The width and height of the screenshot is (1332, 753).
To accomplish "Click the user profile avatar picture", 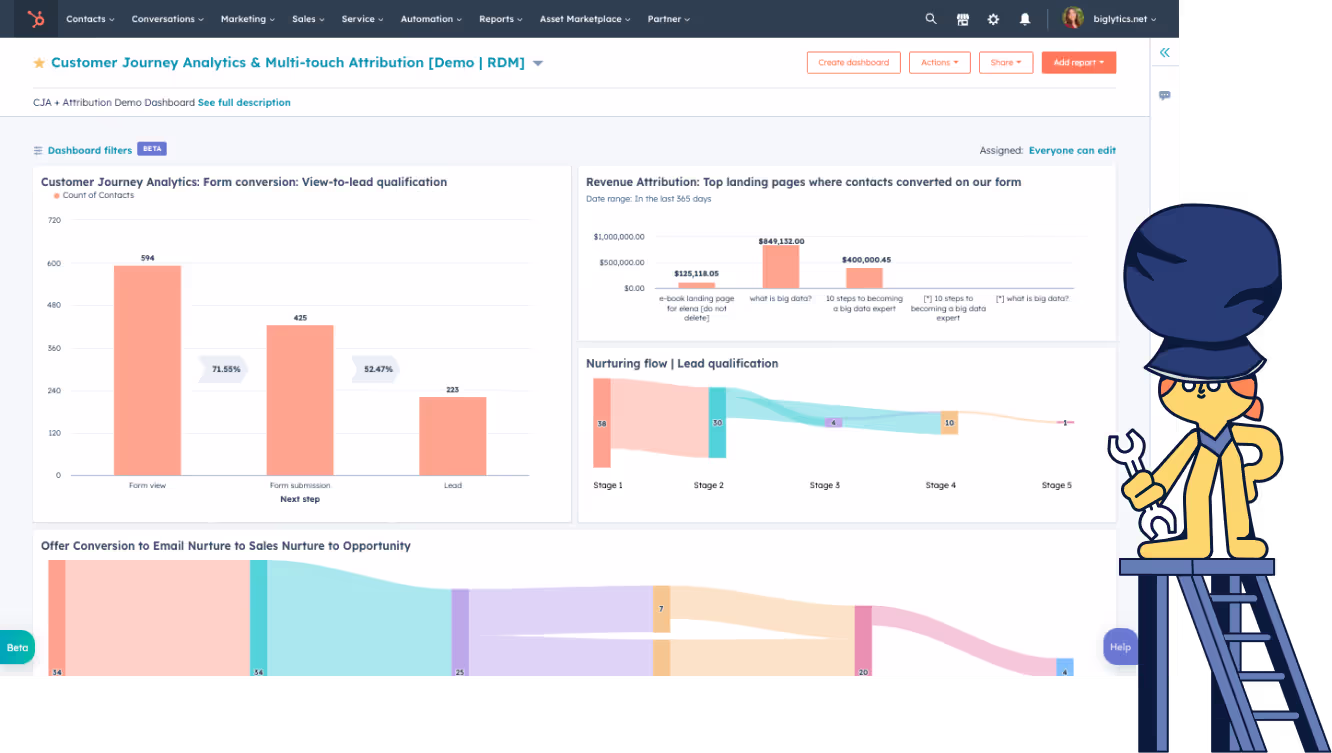I will [x=1072, y=18].
